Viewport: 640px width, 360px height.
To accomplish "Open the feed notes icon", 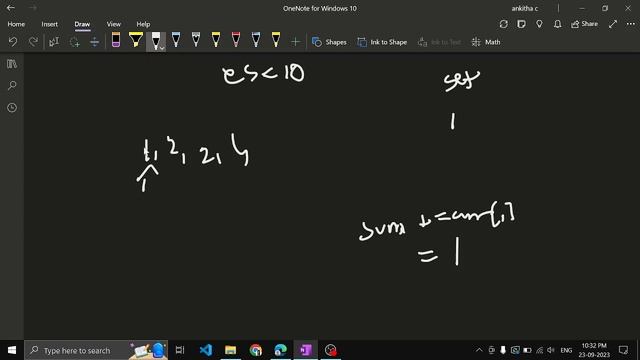I will [x=521, y=24].
